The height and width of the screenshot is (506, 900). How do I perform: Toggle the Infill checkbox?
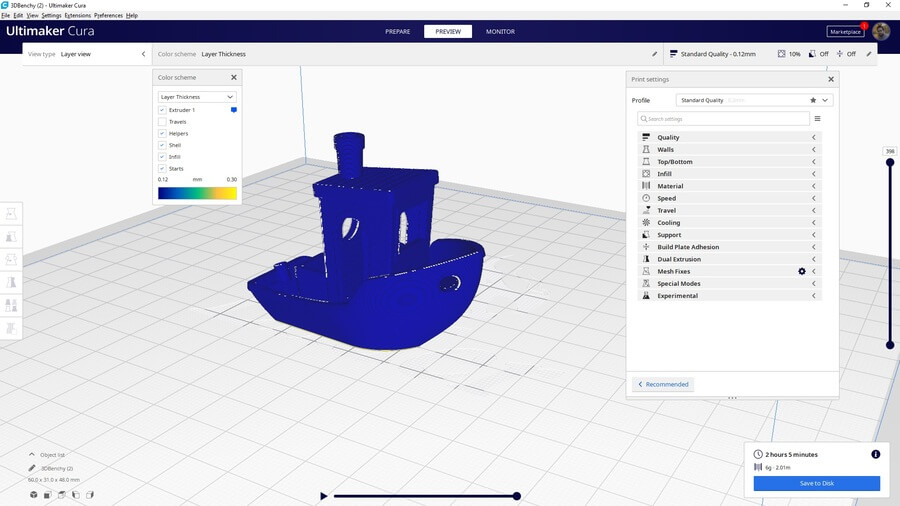click(162, 157)
